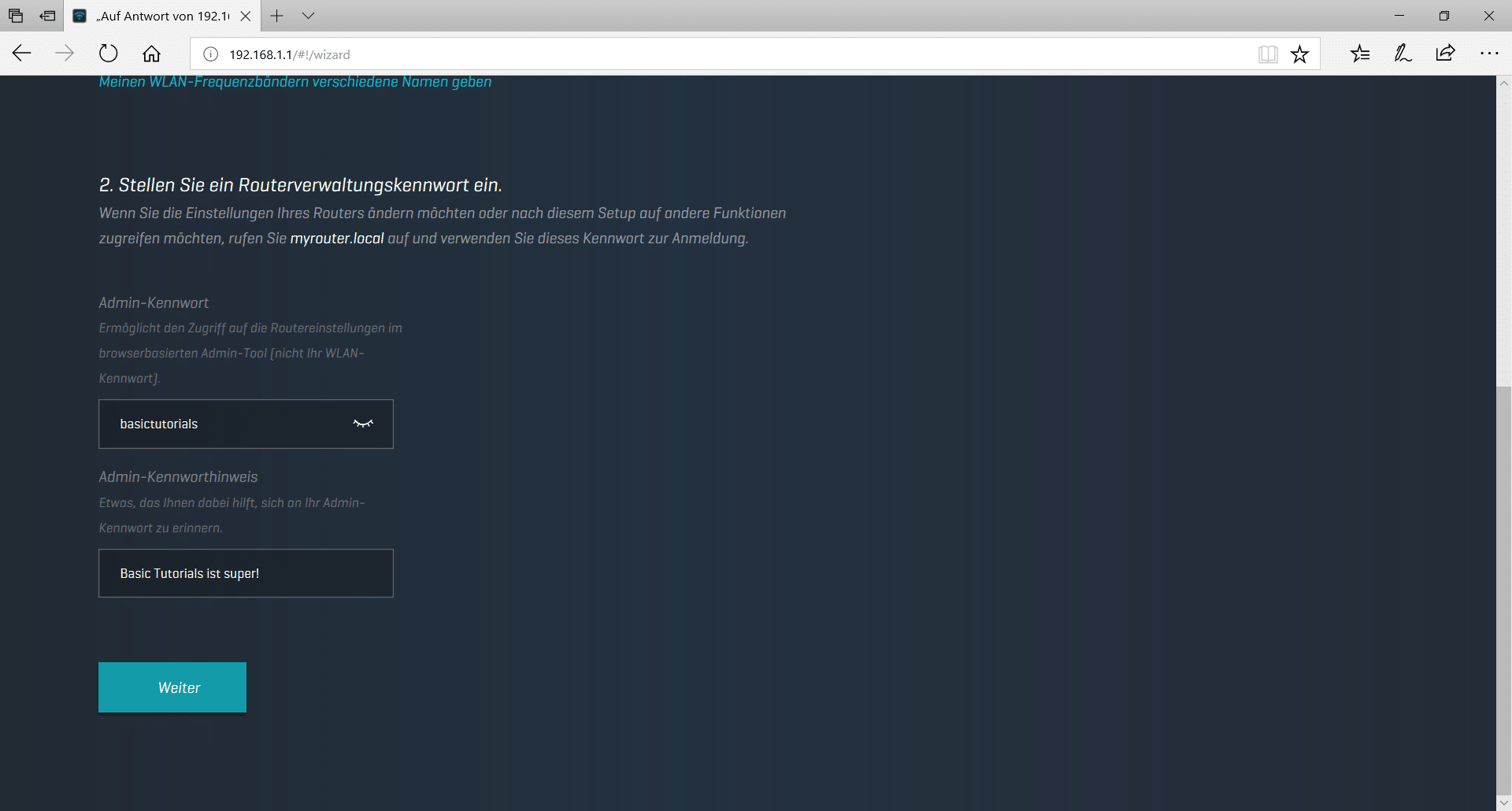Viewport: 1512px width, 811px height.
Task: Click the Admin-Kennworthinweis hint field
Action: pyautogui.click(x=246, y=573)
